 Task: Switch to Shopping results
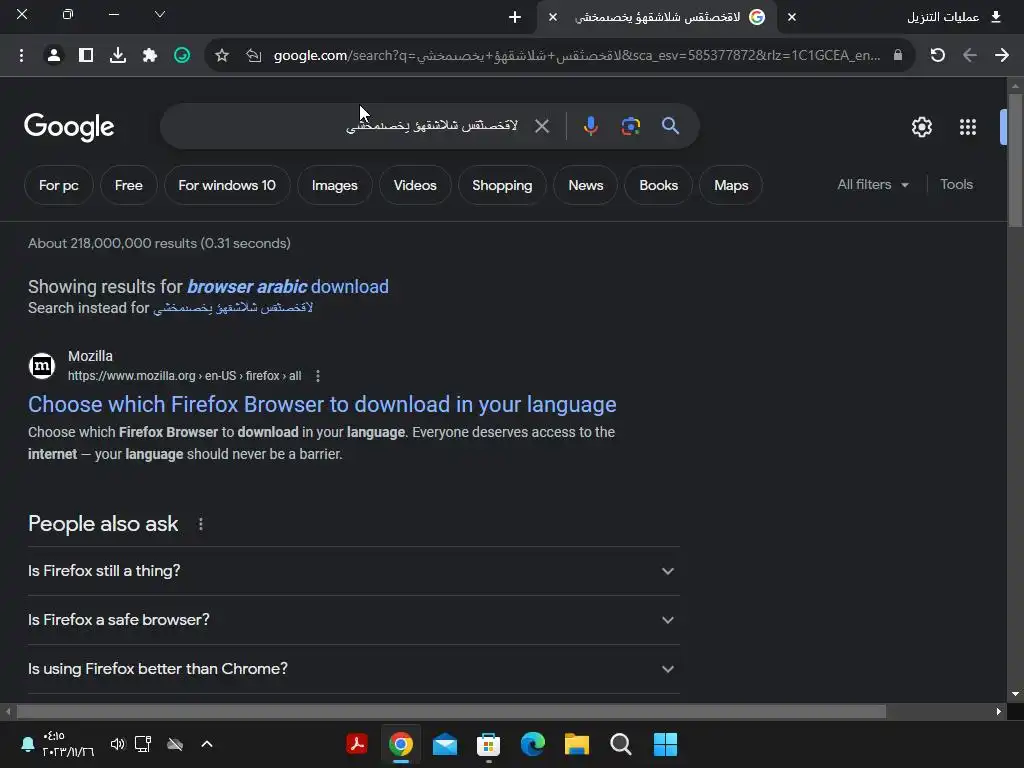click(502, 185)
